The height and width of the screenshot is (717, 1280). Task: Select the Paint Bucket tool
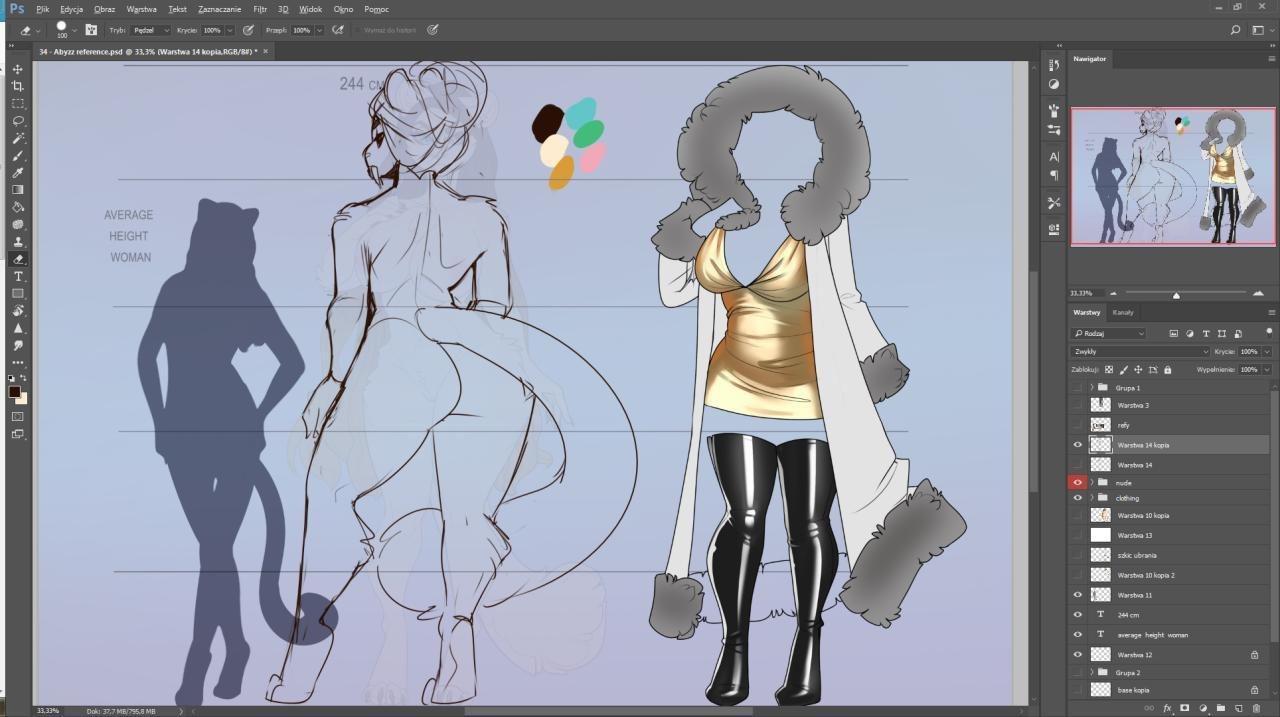click(x=18, y=207)
